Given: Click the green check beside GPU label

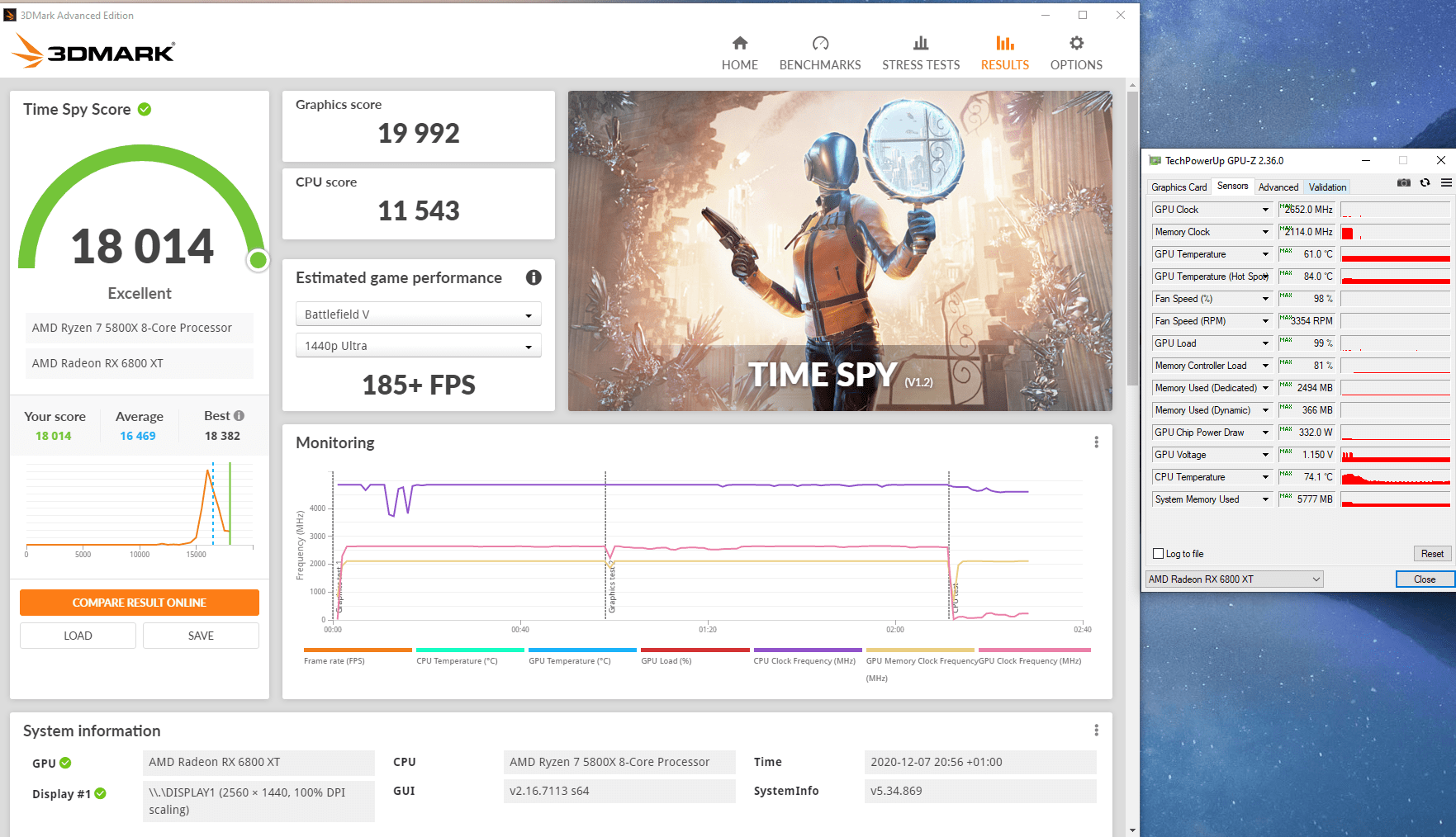Looking at the screenshot, I should coord(65,763).
